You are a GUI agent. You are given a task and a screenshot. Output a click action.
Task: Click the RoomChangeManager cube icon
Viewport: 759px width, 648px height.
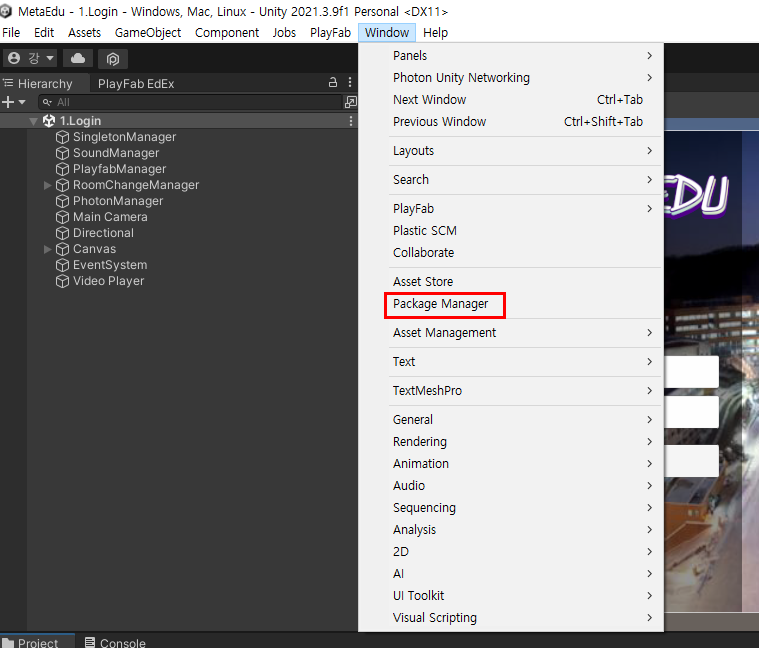62,185
